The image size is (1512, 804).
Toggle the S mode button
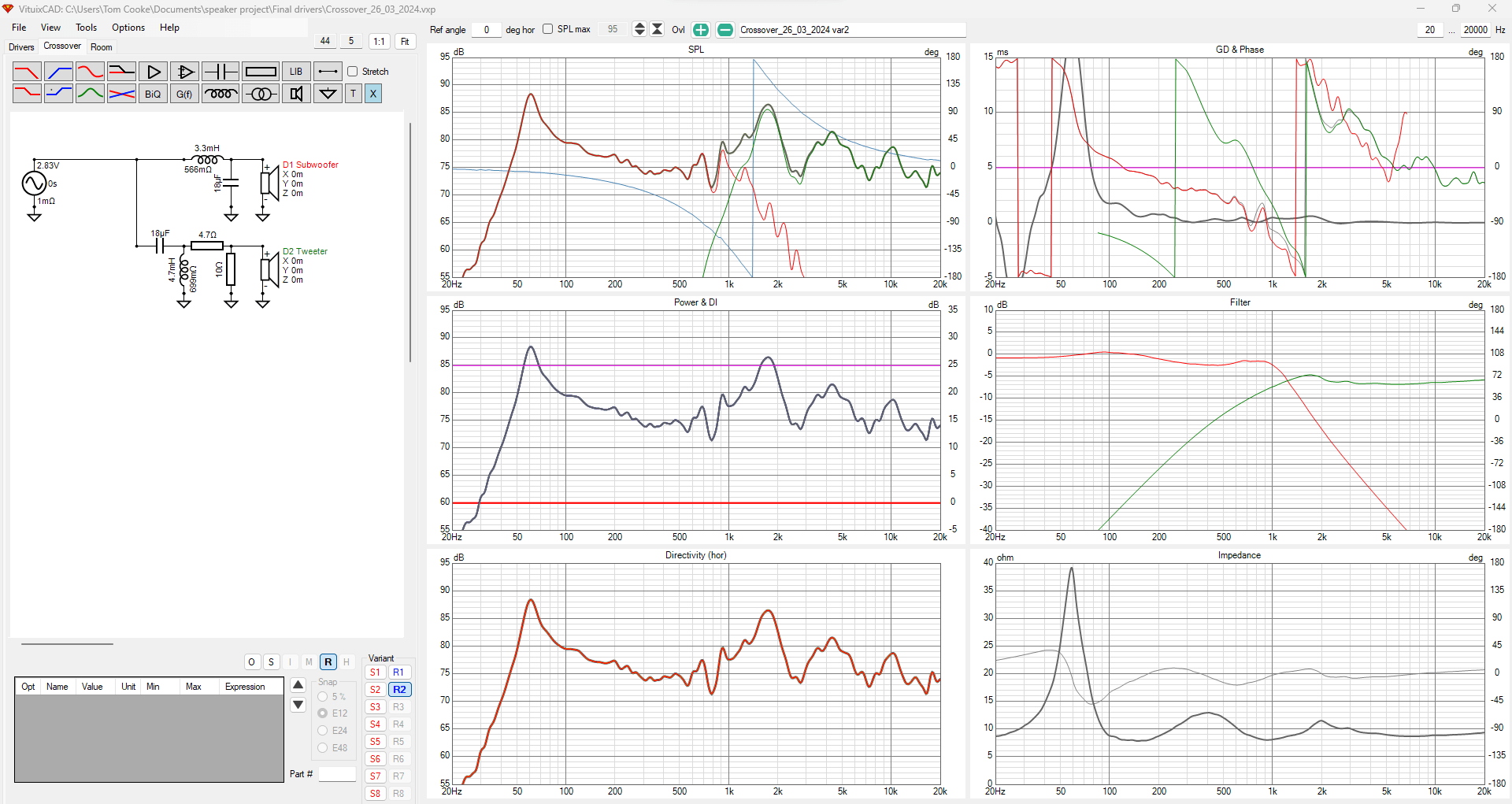pos(272,662)
